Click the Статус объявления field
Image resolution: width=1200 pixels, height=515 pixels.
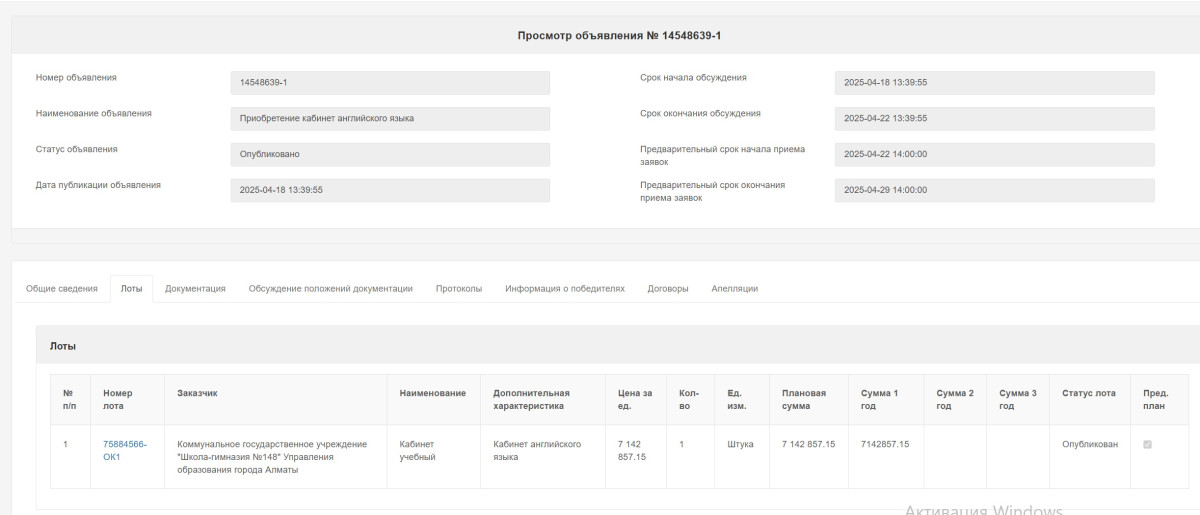tap(390, 154)
